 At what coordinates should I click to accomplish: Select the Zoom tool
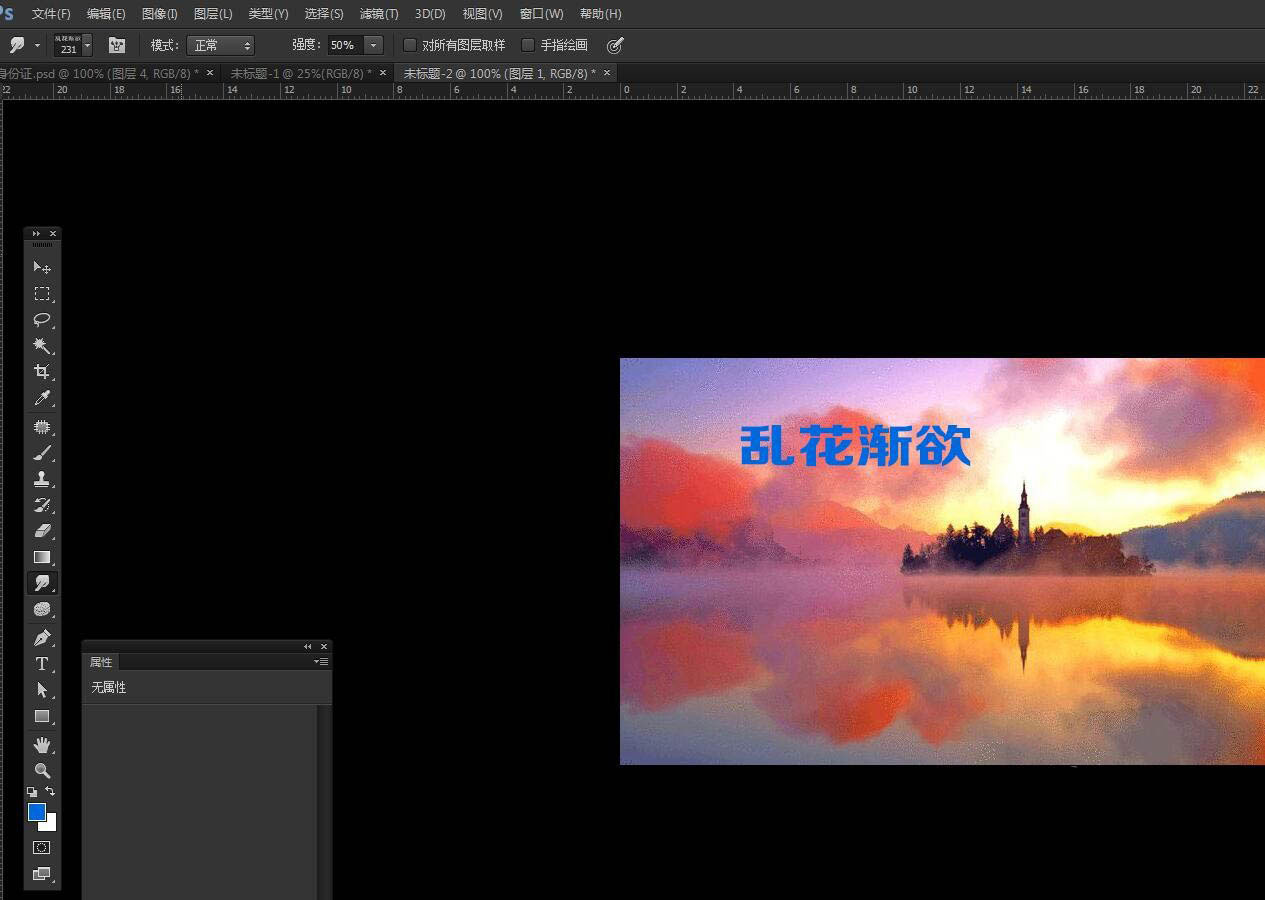[x=42, y=771]
